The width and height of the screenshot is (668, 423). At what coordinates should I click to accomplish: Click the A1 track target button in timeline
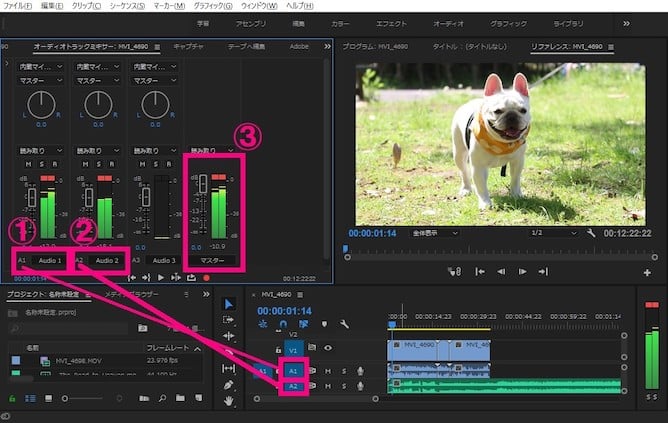coord(294,369)
